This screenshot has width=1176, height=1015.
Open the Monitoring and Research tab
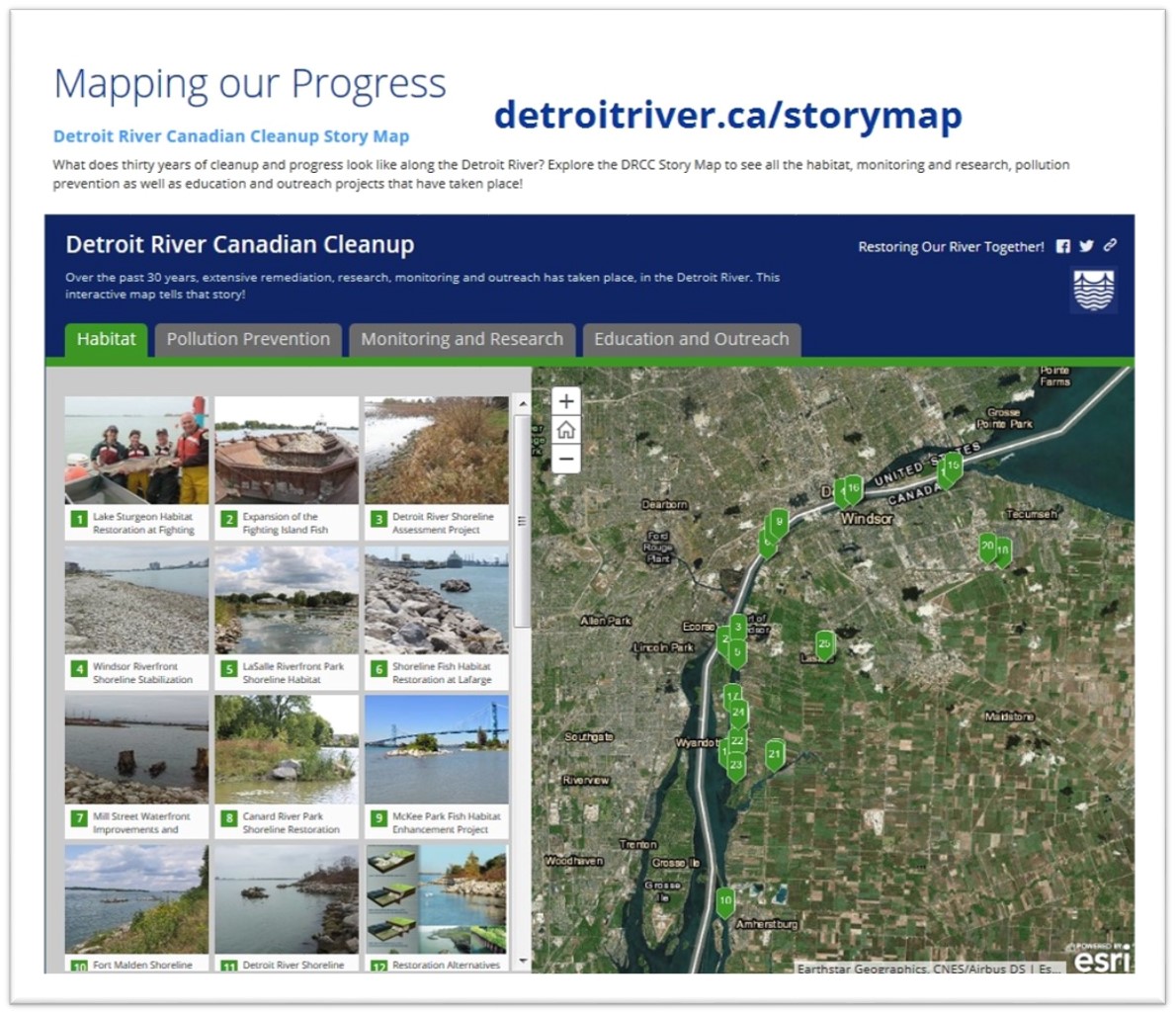tap(462, 339)
